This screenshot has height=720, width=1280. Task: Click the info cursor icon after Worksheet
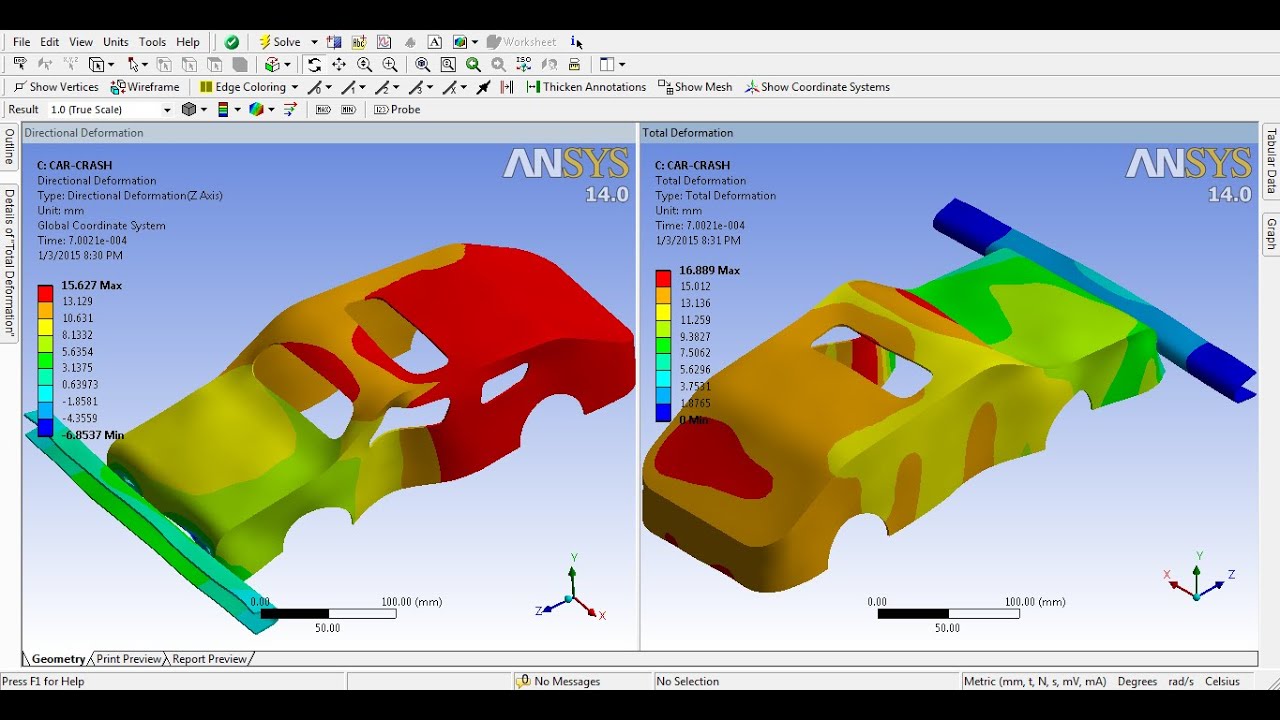click(576, 42)
